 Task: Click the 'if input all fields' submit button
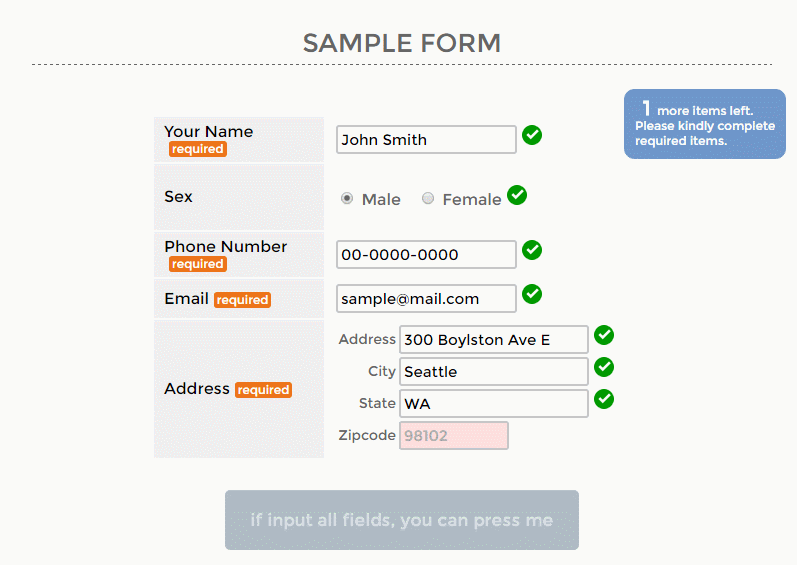(402, 520)
